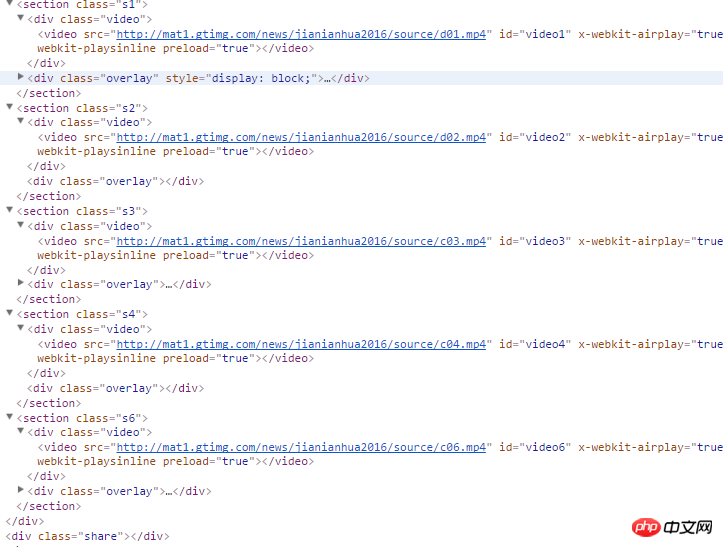Collapse the section s4 node arrow
This screenshot has height=547, width=723.
click(x=9, y=313)
